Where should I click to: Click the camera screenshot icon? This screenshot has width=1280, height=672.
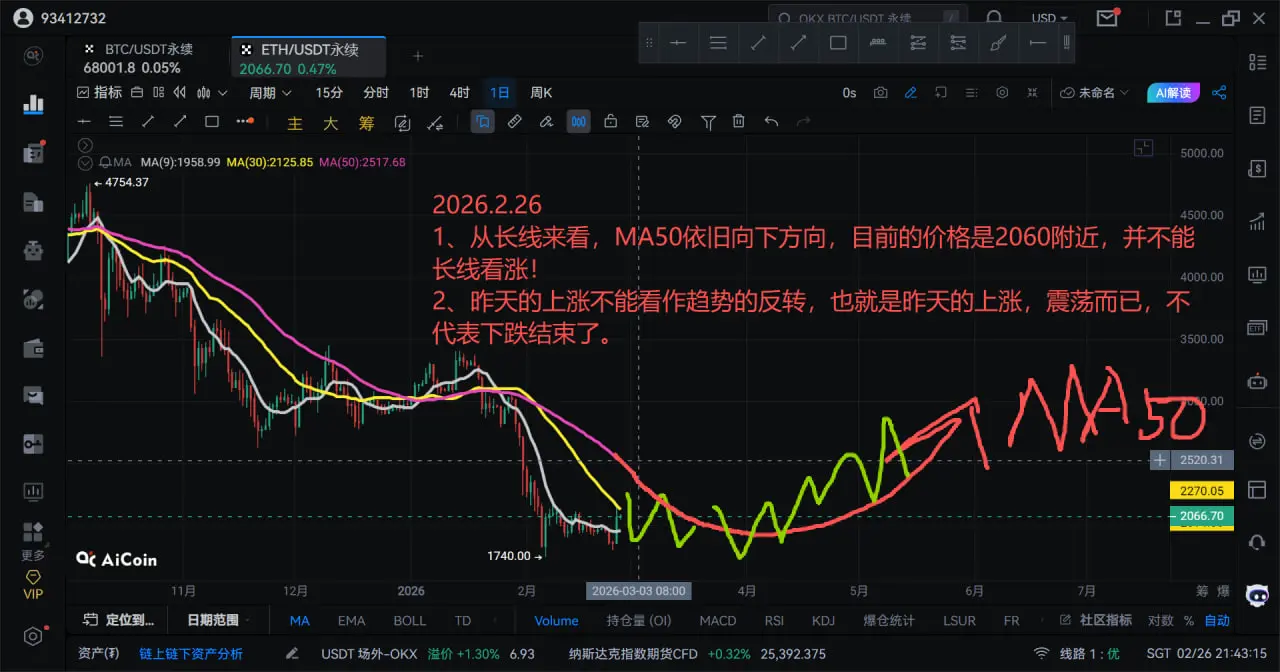click(x=880, y=93)
